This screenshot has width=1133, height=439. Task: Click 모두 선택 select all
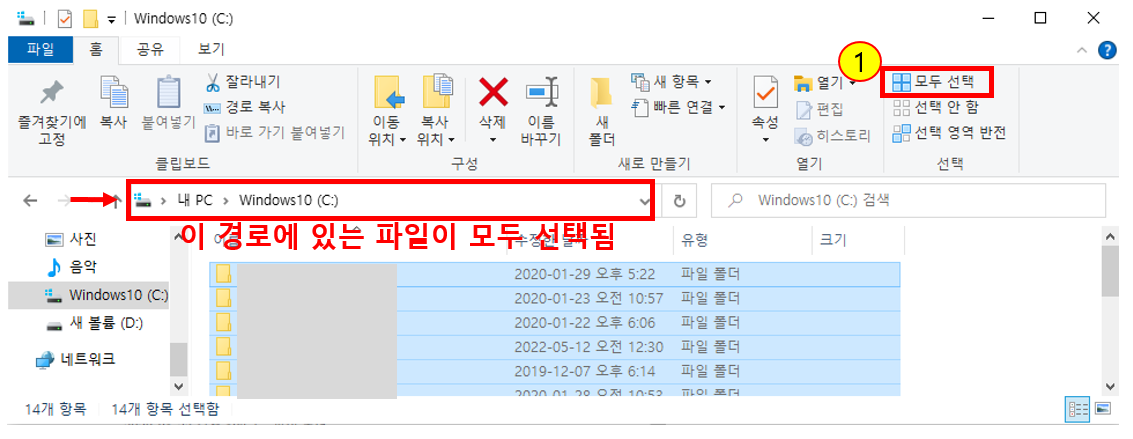[x=933, y=82]
